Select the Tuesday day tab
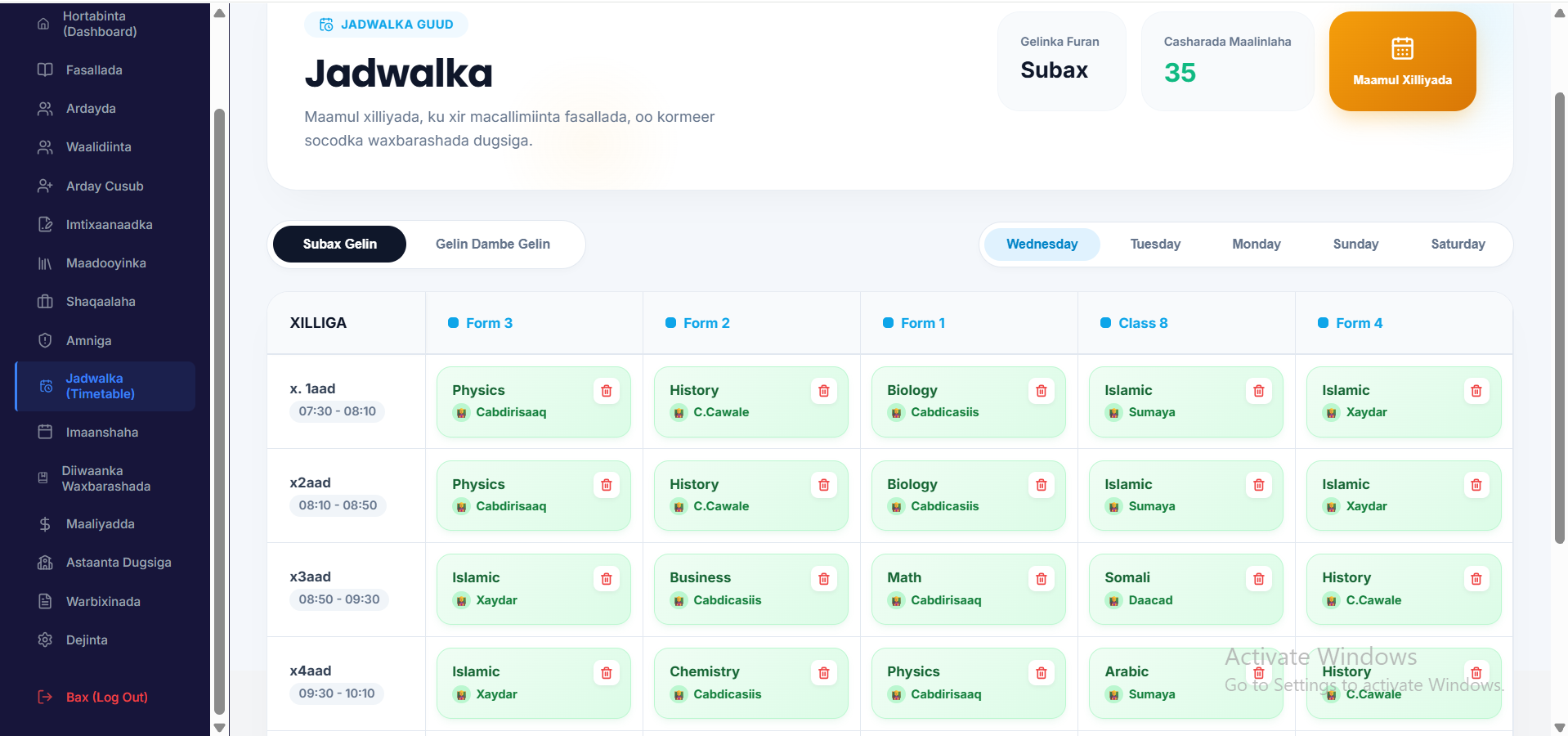 [1155, 244]
